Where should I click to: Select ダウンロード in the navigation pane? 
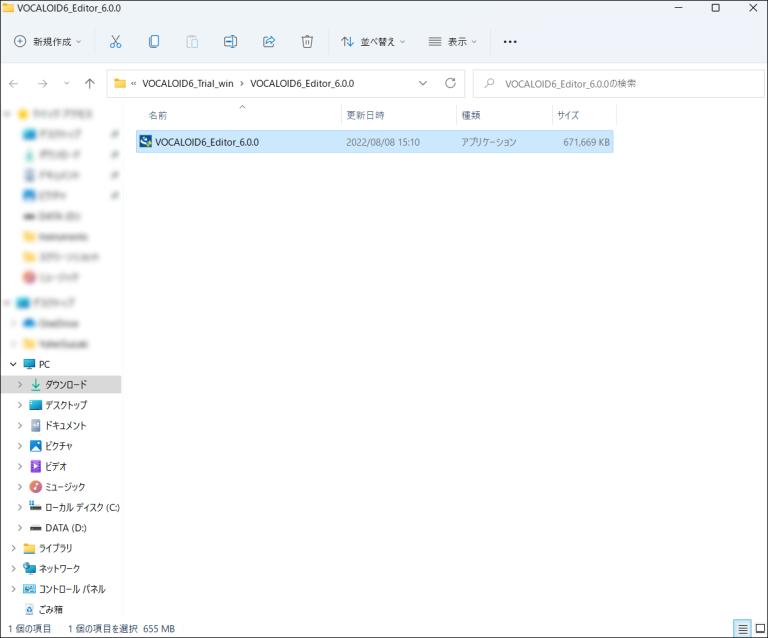[65, 384]
